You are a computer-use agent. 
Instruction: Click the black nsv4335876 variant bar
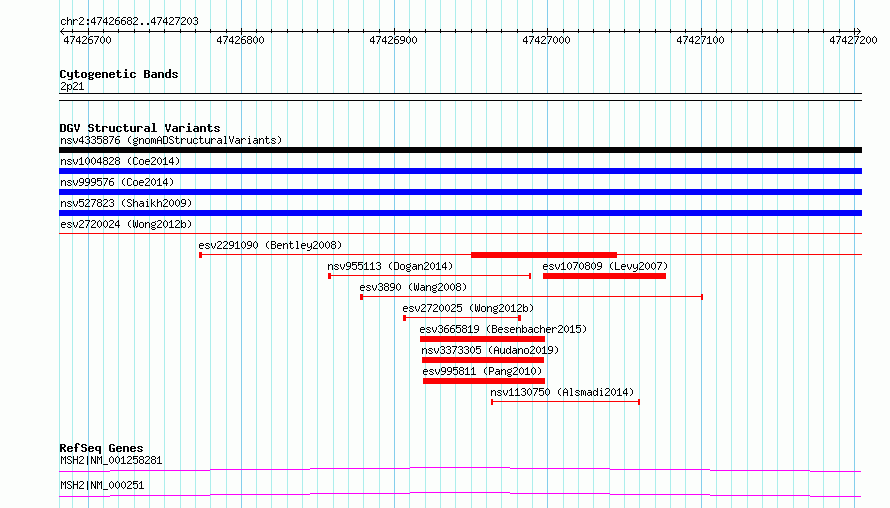click(460, 150)
